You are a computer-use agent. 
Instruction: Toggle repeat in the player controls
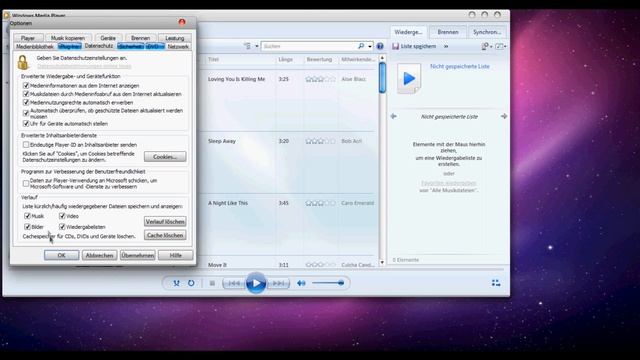pyautogui.click(x=191, y=283)
